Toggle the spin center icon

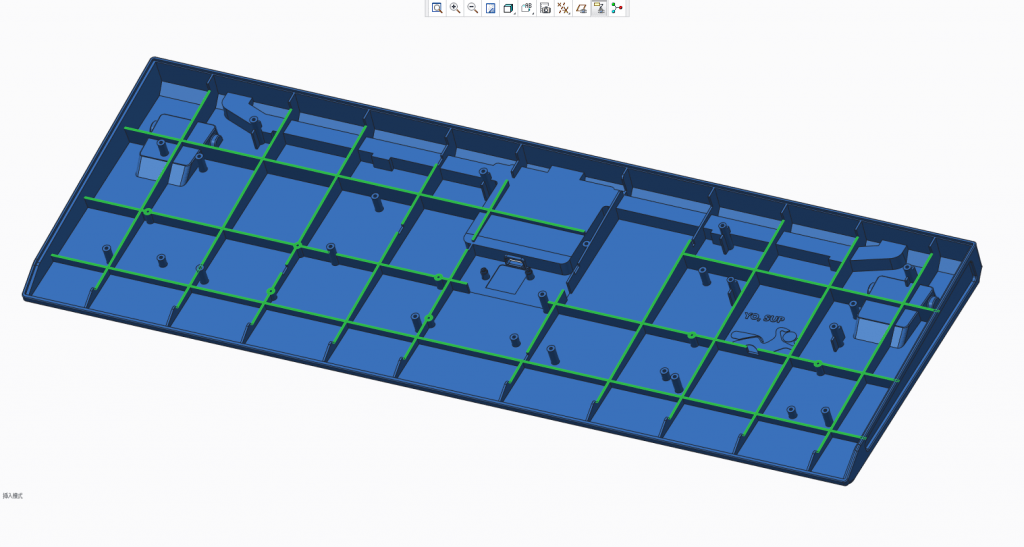click(x=617, y=8)
